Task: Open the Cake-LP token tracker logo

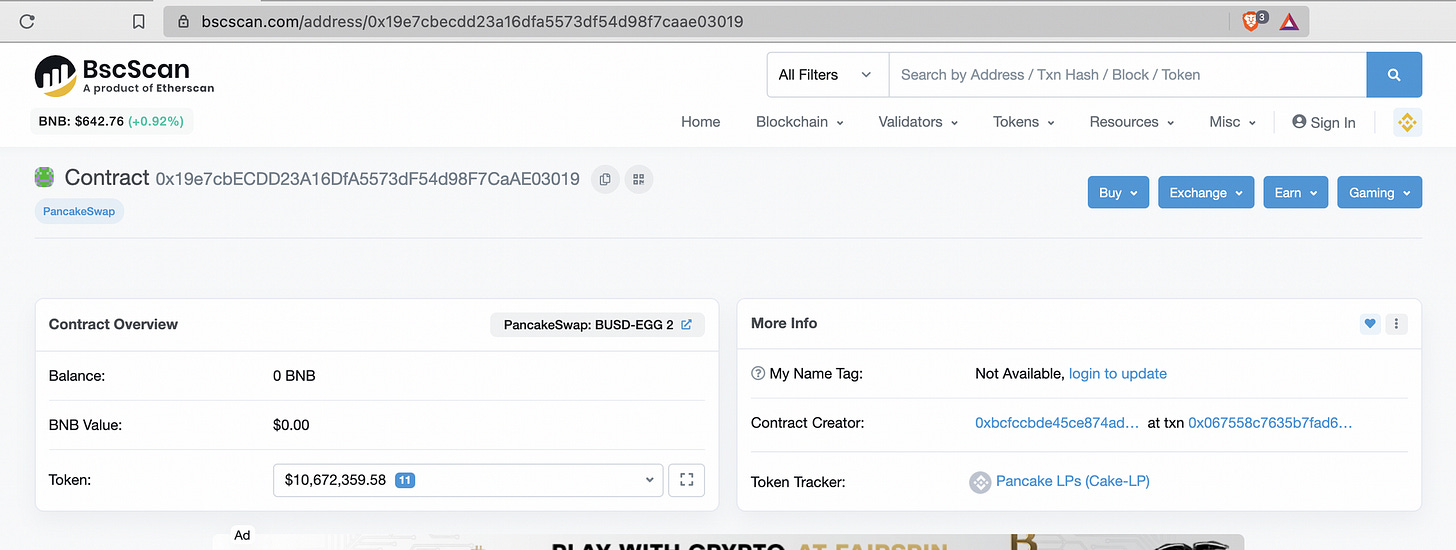Action: (980, 482)
